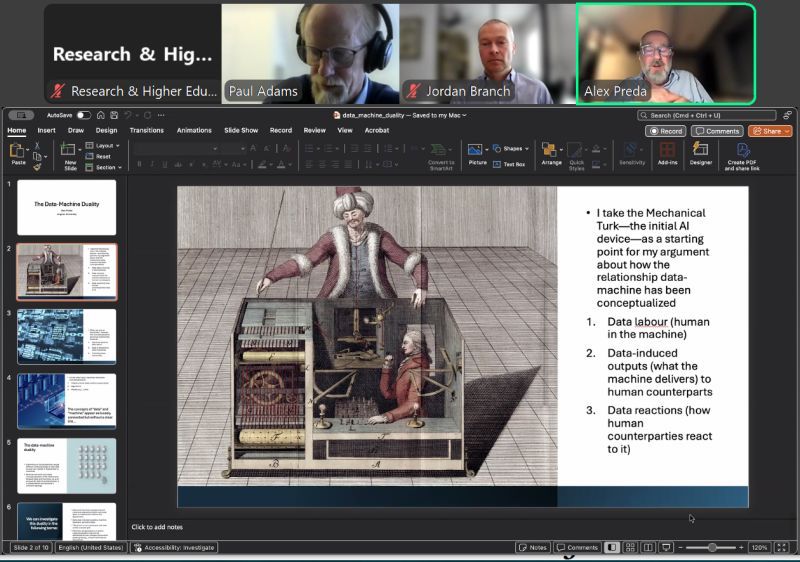The width and height of the screenshot is (800, 562).
Task: Insert a Picture using the Picture icon
Action: [475, 150]
